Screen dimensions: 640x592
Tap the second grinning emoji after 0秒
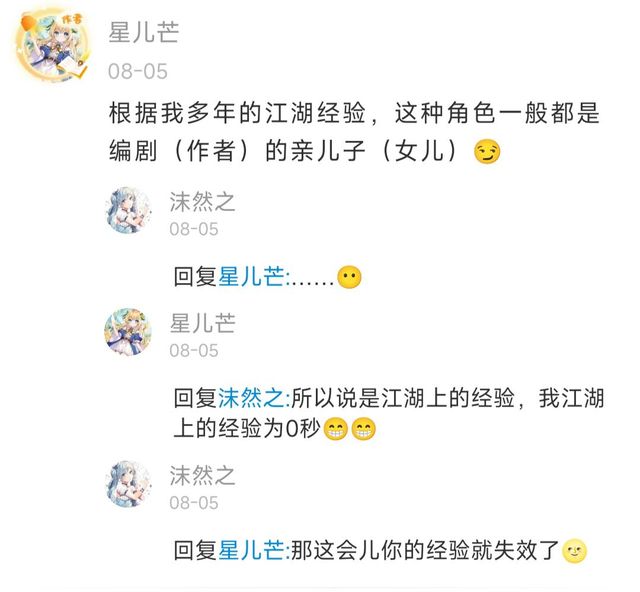click(x=363, y=429)
